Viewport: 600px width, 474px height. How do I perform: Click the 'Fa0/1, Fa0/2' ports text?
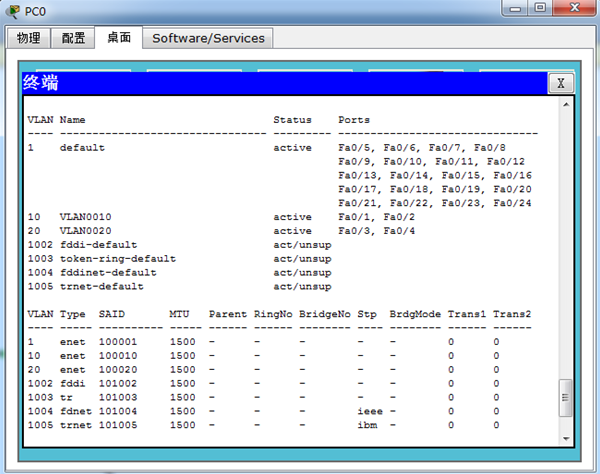pyautogui.click(x=377, y=217)
